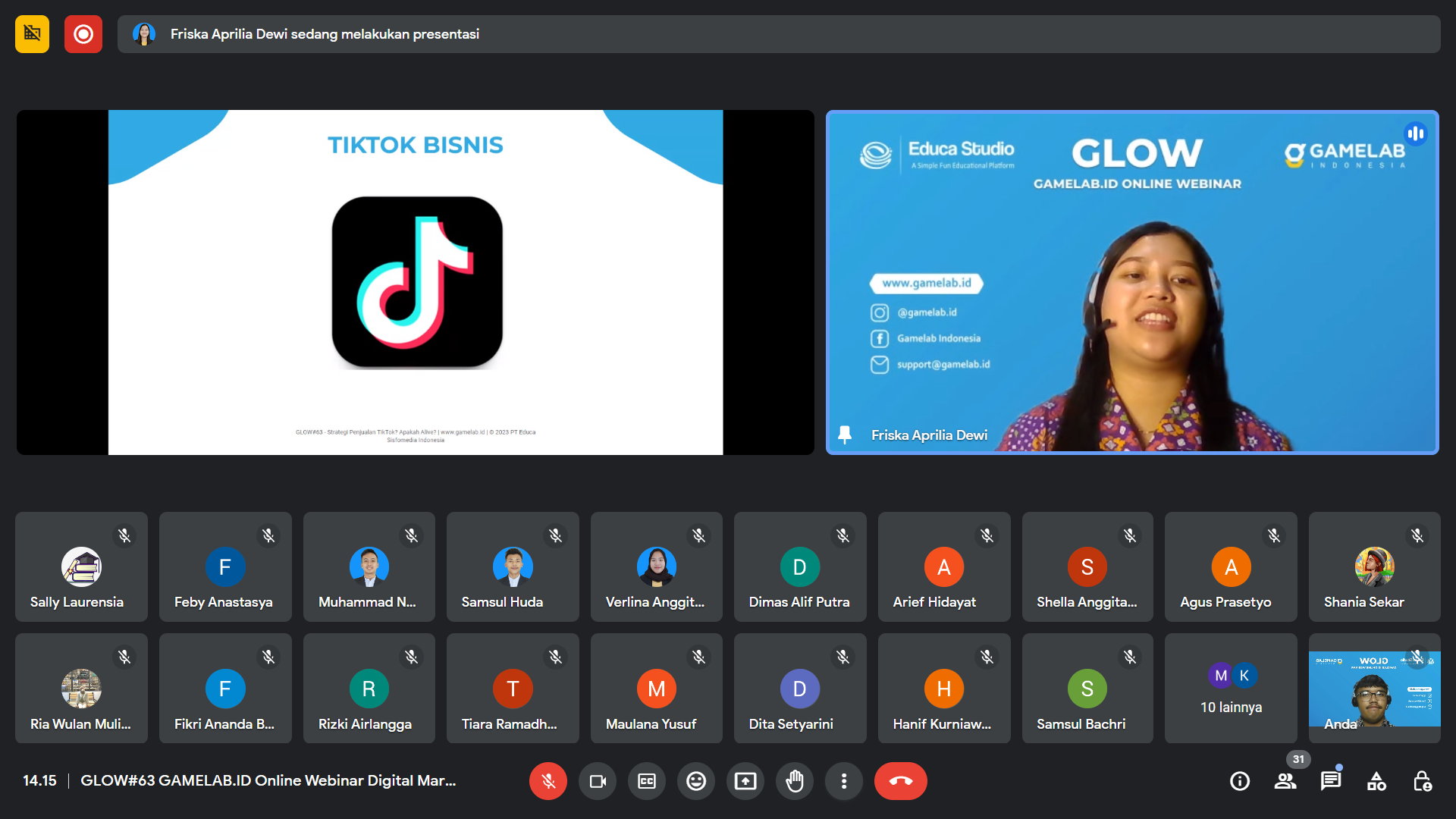Raise hand using the hand icon
This screenshot has height=819, width=1456.
pyautogui.click(x=795, y=781)
